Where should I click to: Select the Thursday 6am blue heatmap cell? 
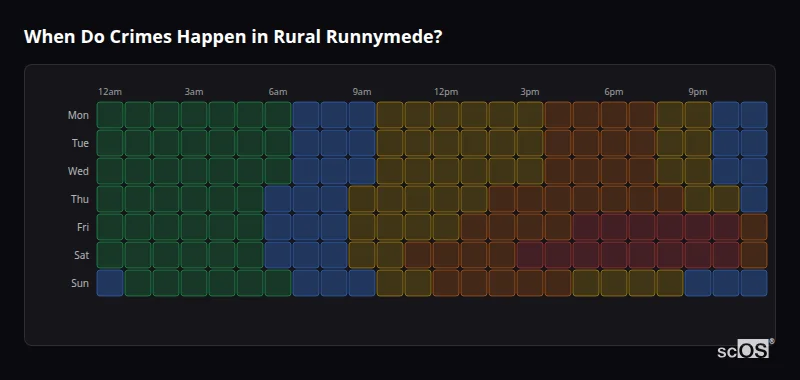tap(278, 199)
